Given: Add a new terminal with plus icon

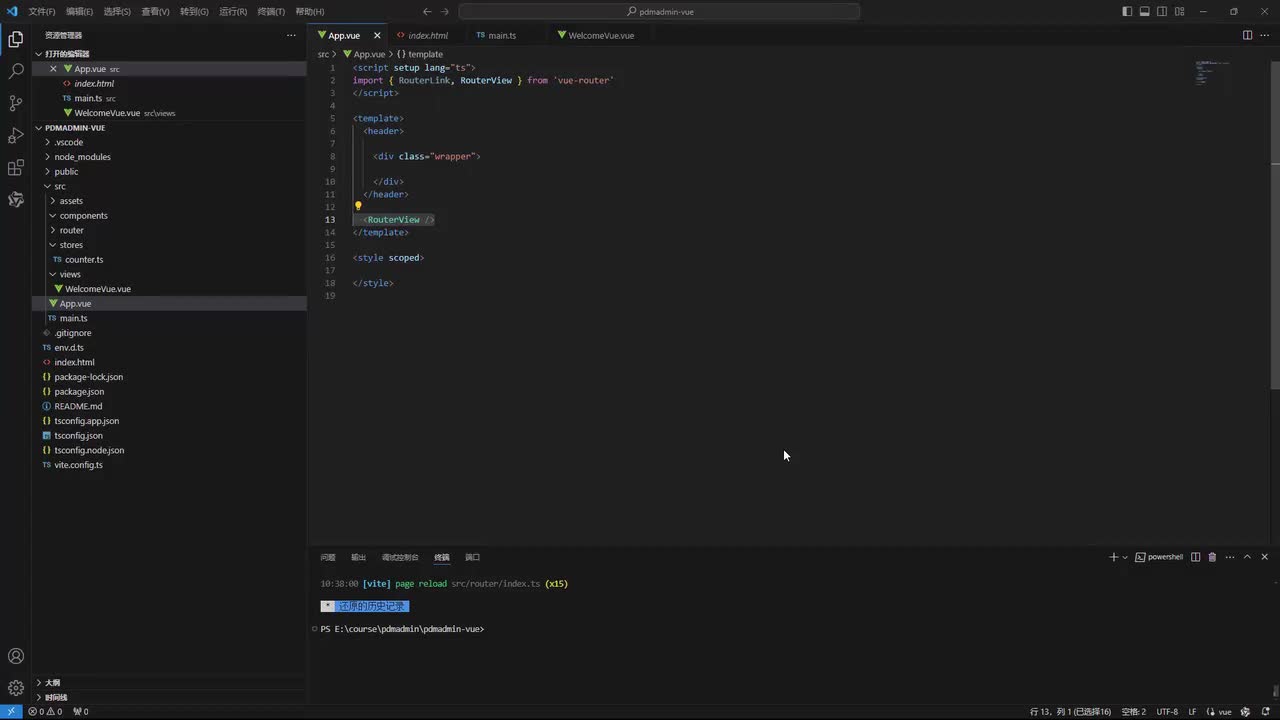Looking at the screenshot, I should tap(1114, 557).
